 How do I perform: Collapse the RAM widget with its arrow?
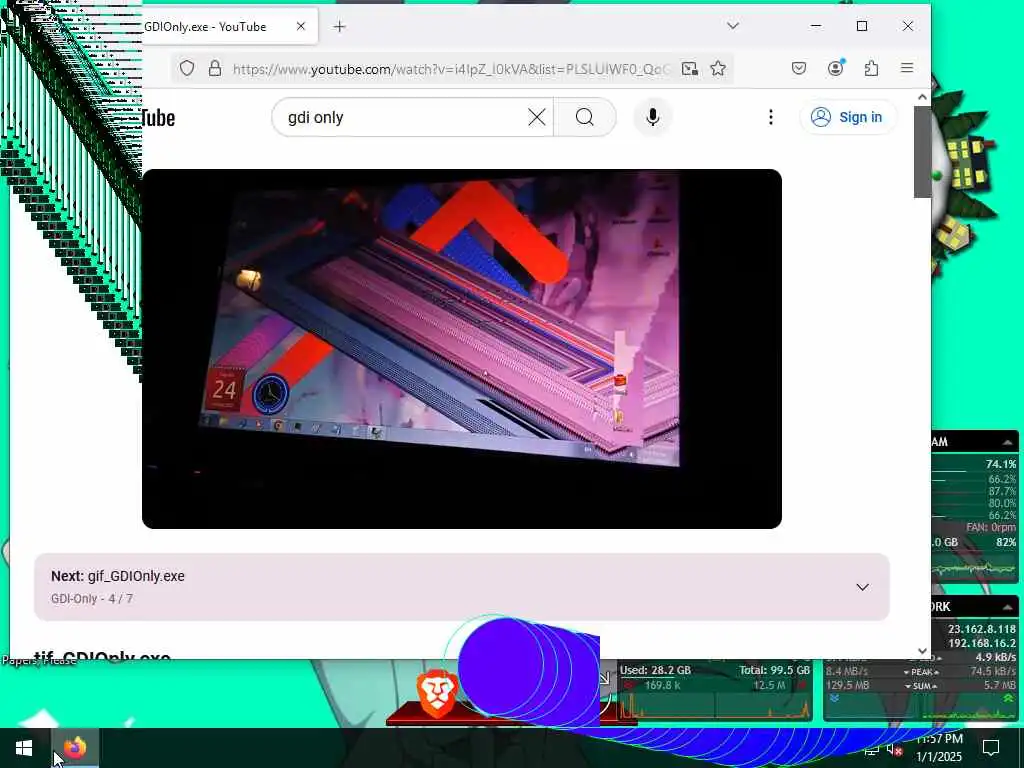click(x=1008, y=442)
